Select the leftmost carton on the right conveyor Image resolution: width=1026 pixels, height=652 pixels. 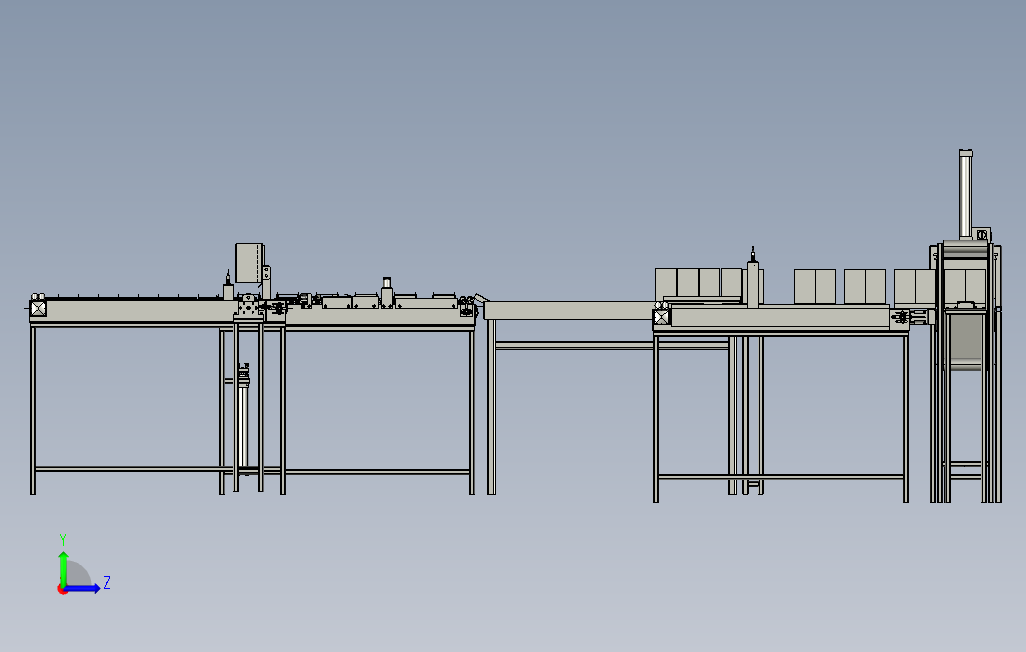665,283
